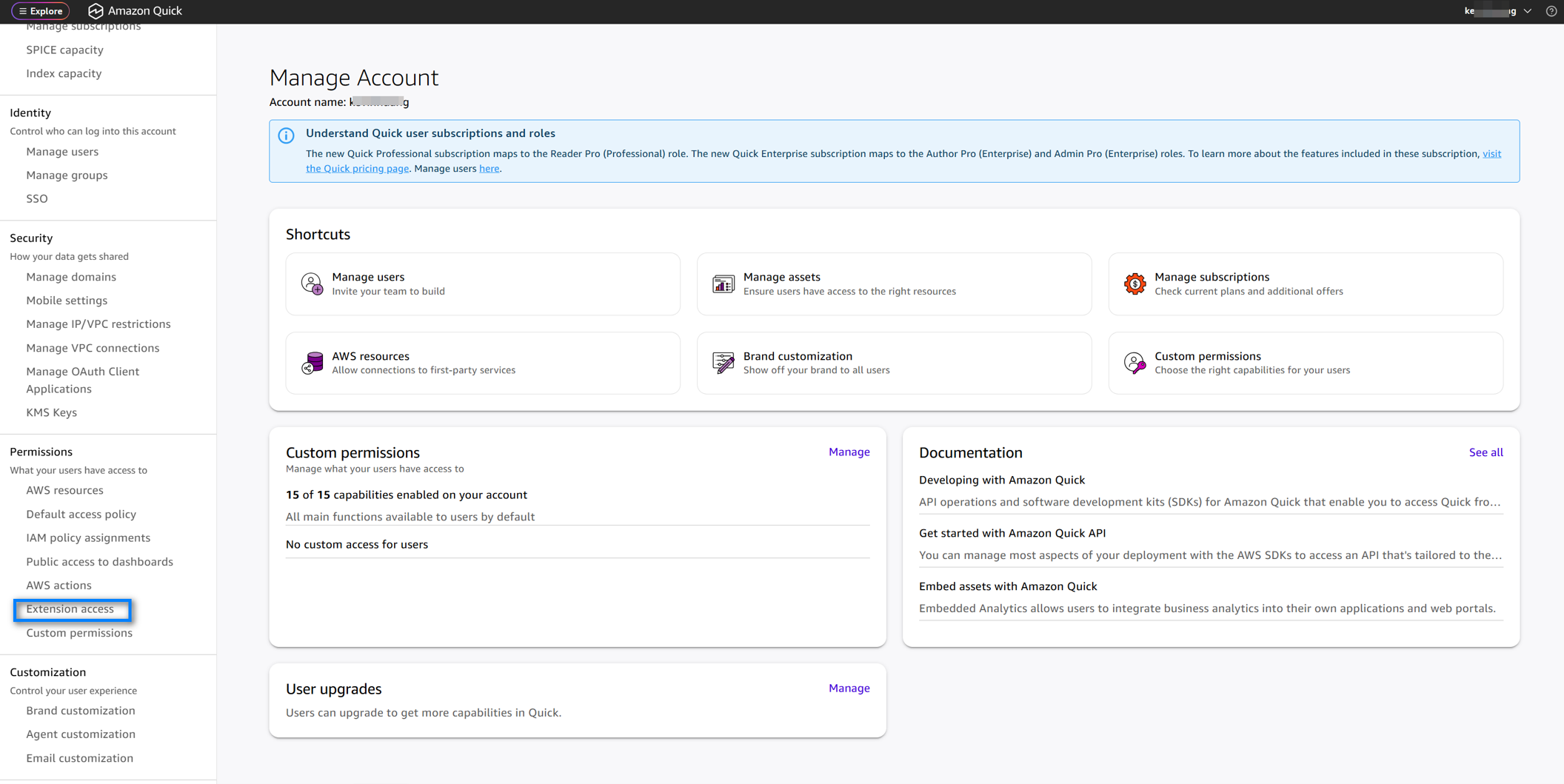The height and width of the screenshot is (784, 1564).
Task: Open Public access to dashboards
Action: [x=100, y=562]
